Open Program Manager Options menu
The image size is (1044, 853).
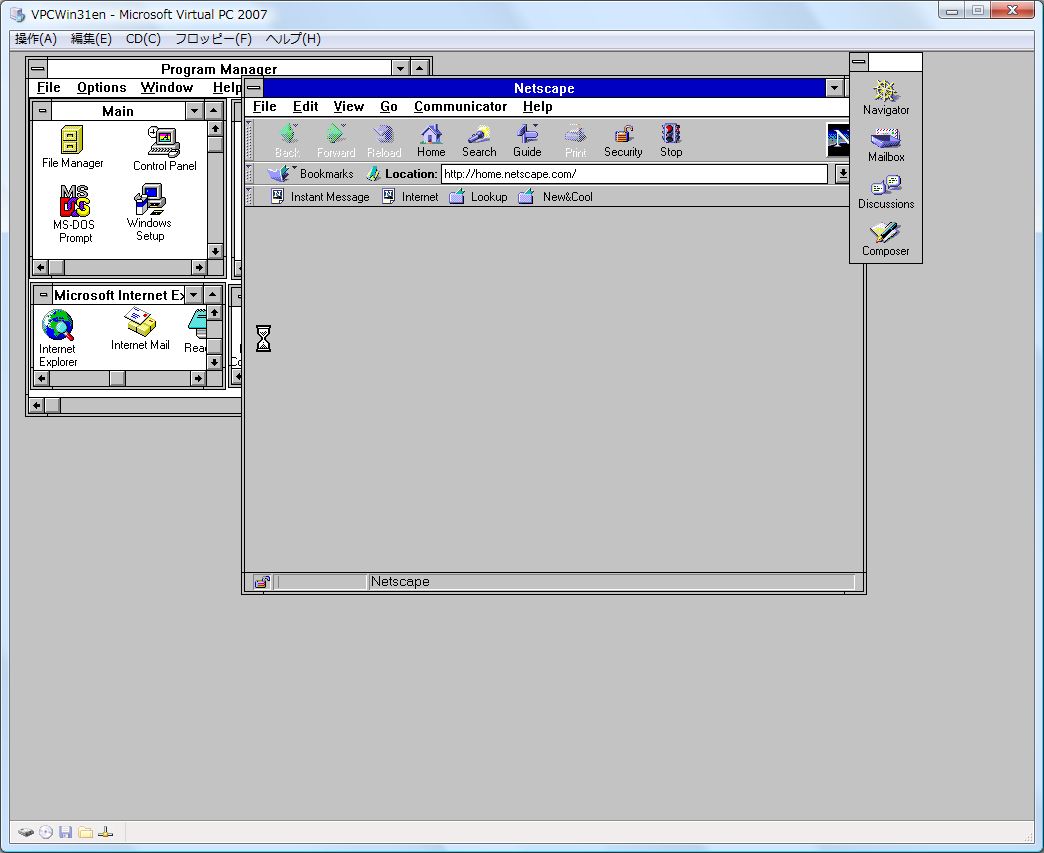101,87
